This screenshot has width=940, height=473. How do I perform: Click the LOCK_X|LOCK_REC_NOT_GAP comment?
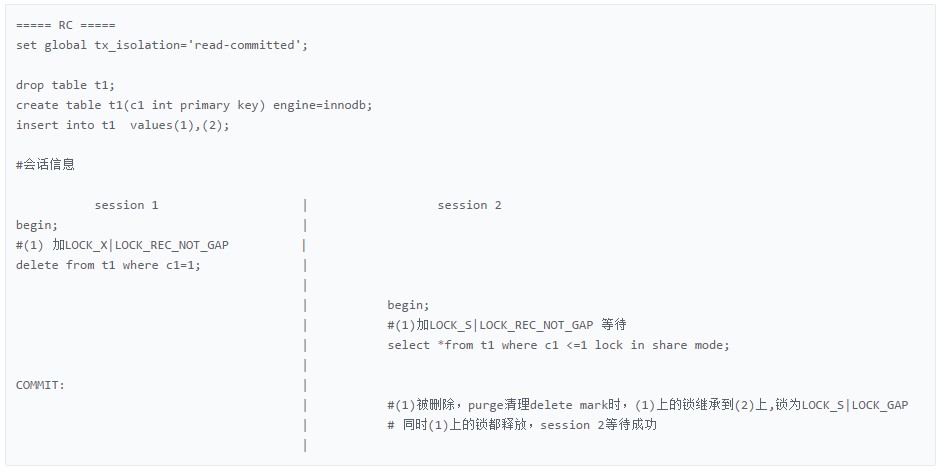click(122, 245)
